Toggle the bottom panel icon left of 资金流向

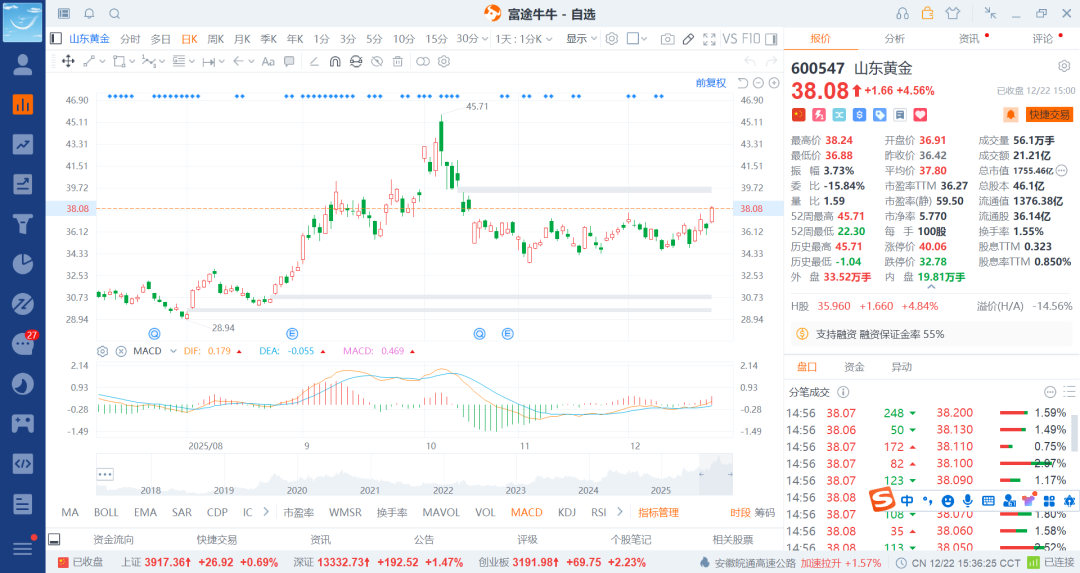point(54,540)
